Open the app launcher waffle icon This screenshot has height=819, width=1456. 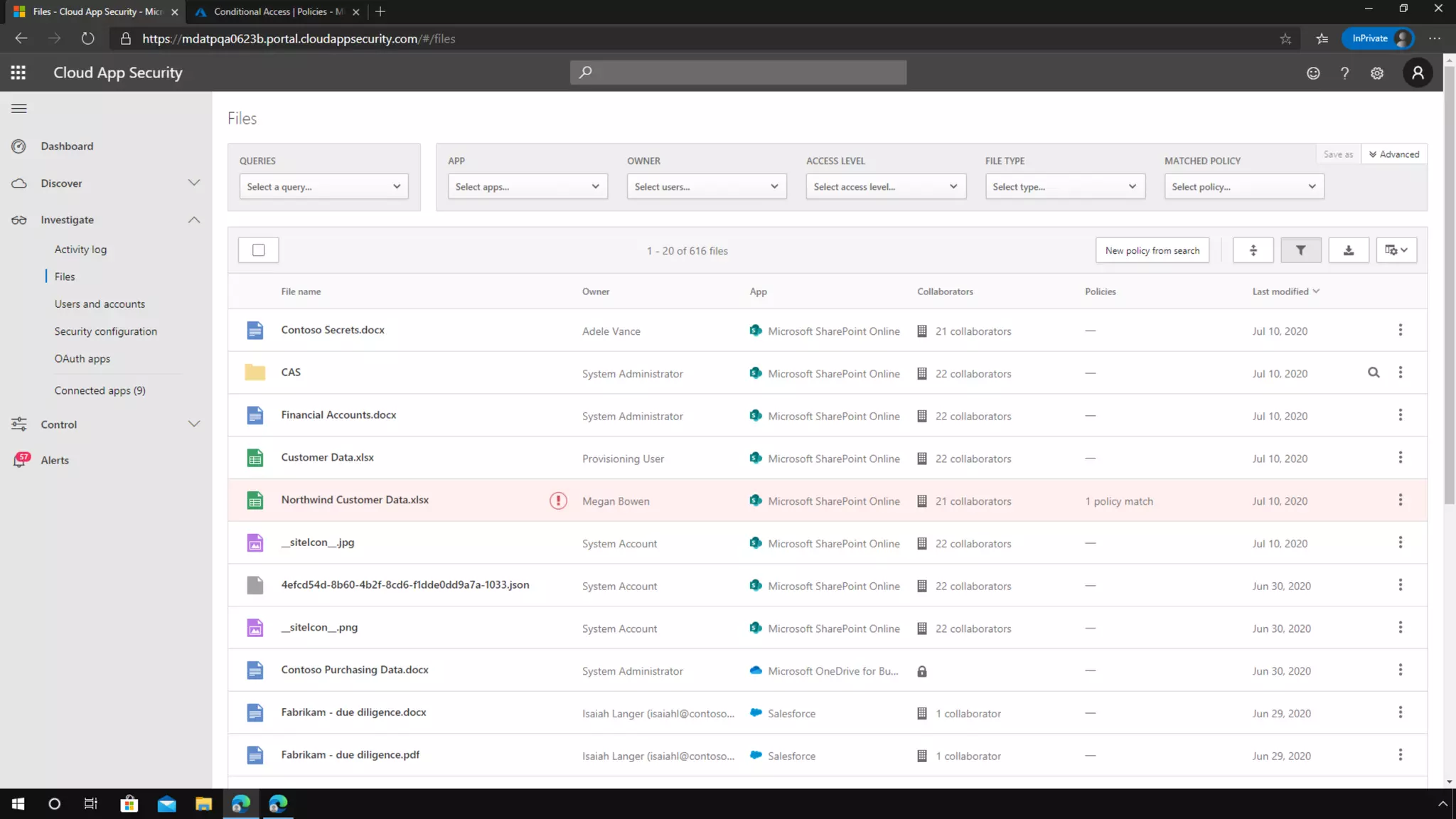pos(18,73)
